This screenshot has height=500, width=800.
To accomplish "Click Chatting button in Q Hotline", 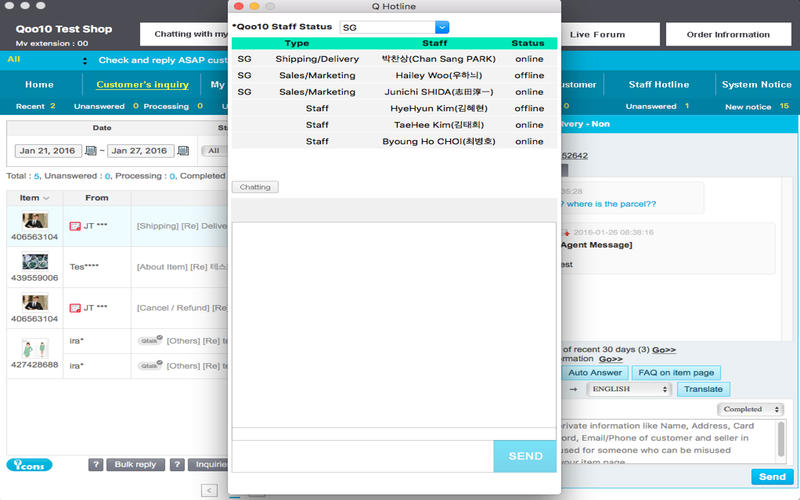I will pyautogui.click(x=255, y=187).
